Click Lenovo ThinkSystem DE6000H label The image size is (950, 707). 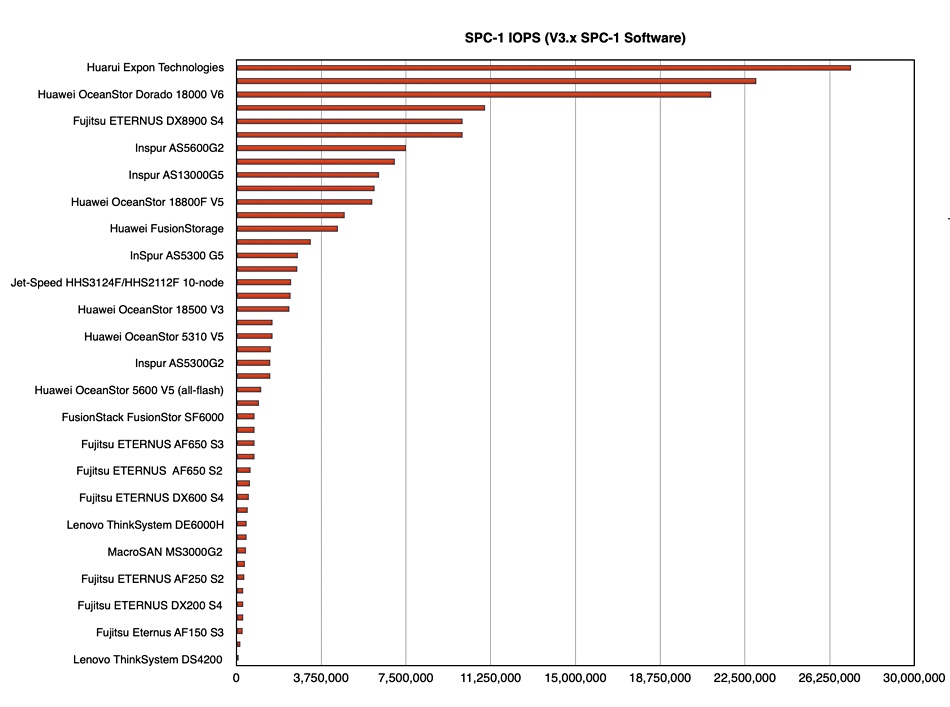(x=145, y=525)
